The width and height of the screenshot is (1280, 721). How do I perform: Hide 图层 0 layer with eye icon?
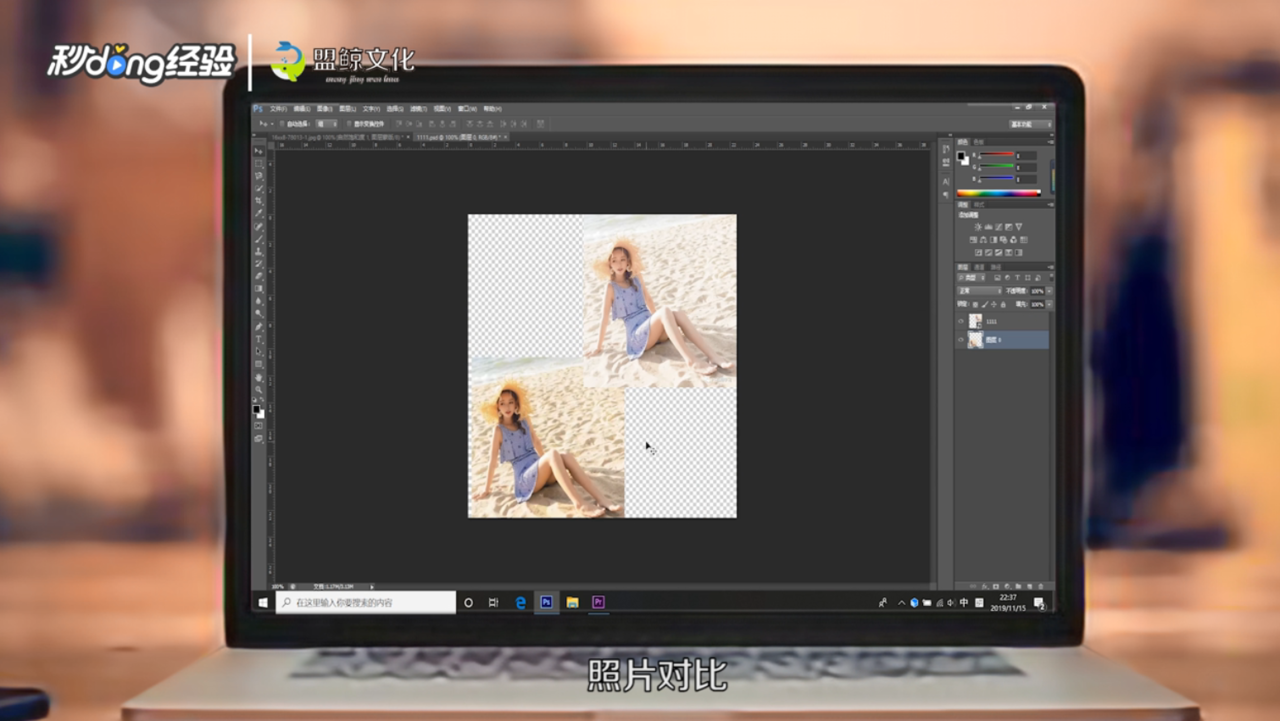(961, 340)
